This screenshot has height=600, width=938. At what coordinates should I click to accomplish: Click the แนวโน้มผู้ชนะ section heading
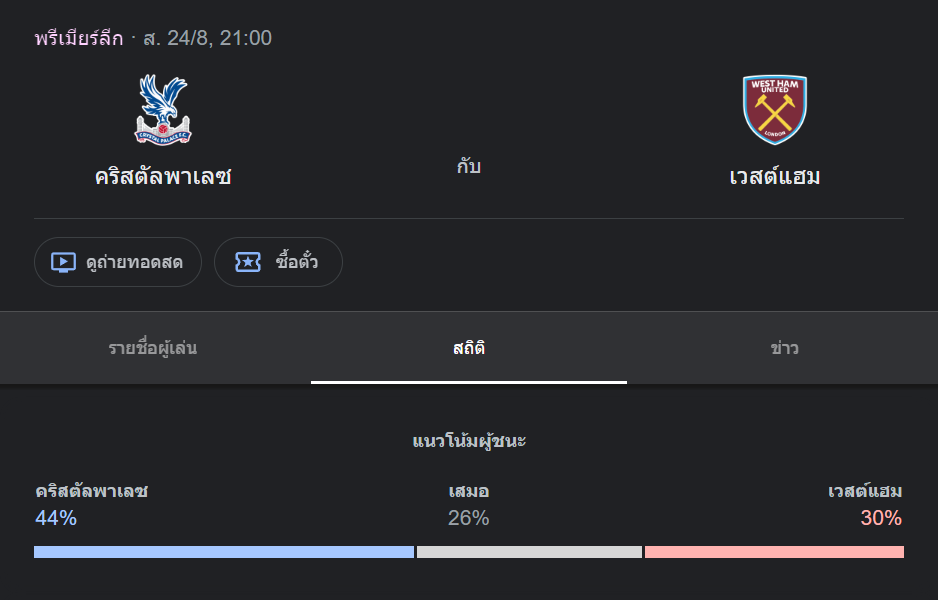(469, 441)
